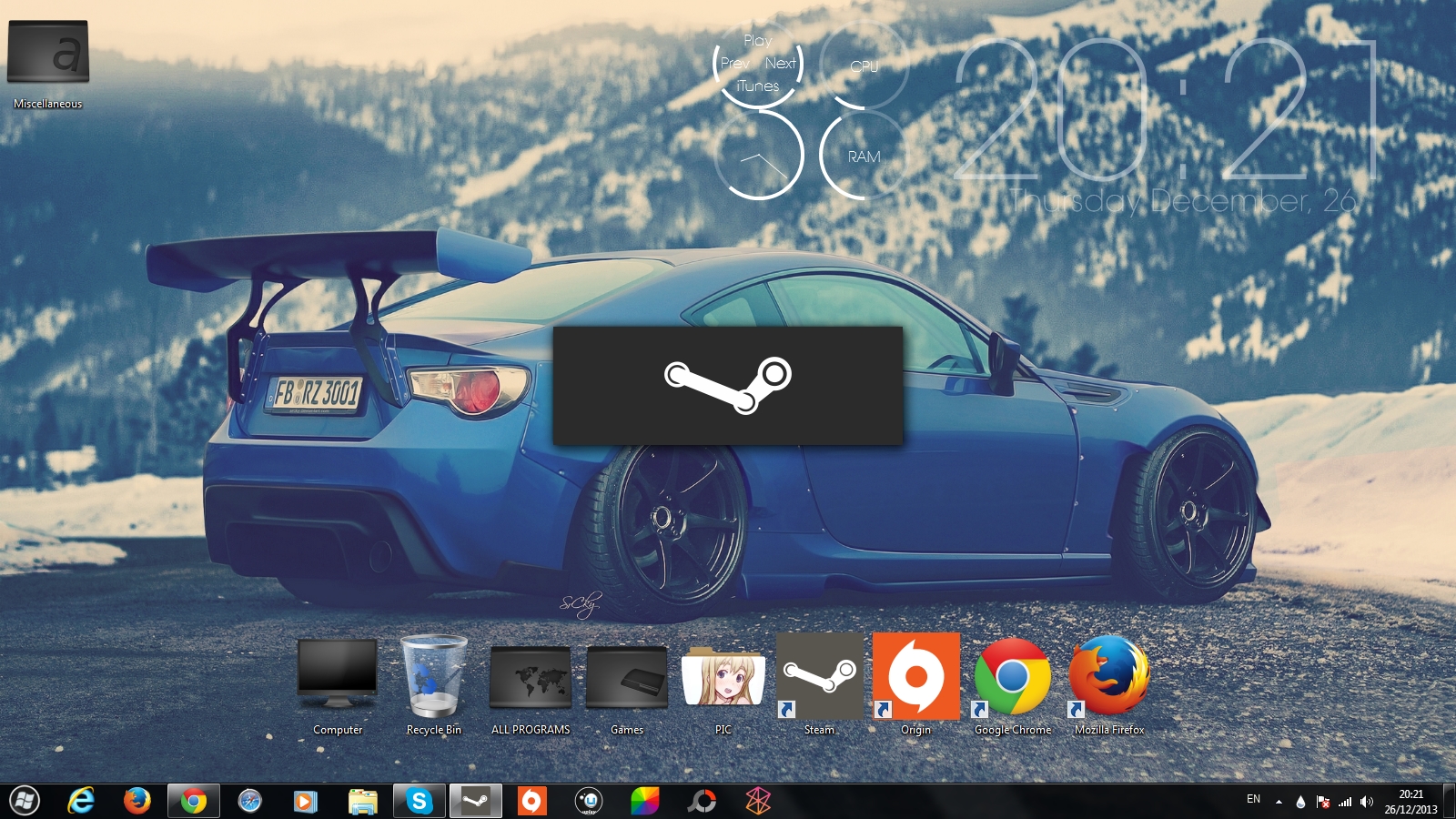Open Origin from the taskbar
Viewport: 1456px width, 819px height.
[x=531, y=801]
